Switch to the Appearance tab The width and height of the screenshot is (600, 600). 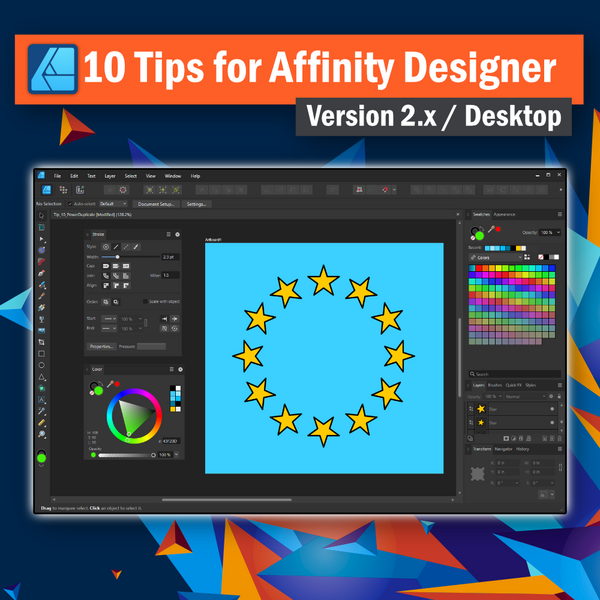point(504,214)
